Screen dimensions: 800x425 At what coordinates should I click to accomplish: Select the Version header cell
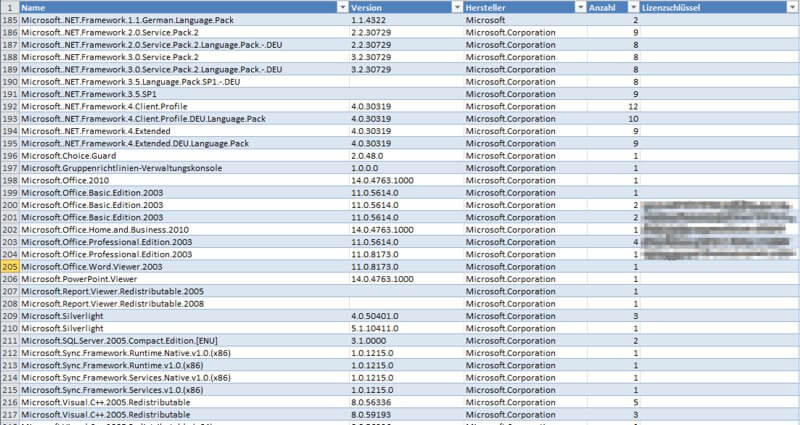click(406, 8)
